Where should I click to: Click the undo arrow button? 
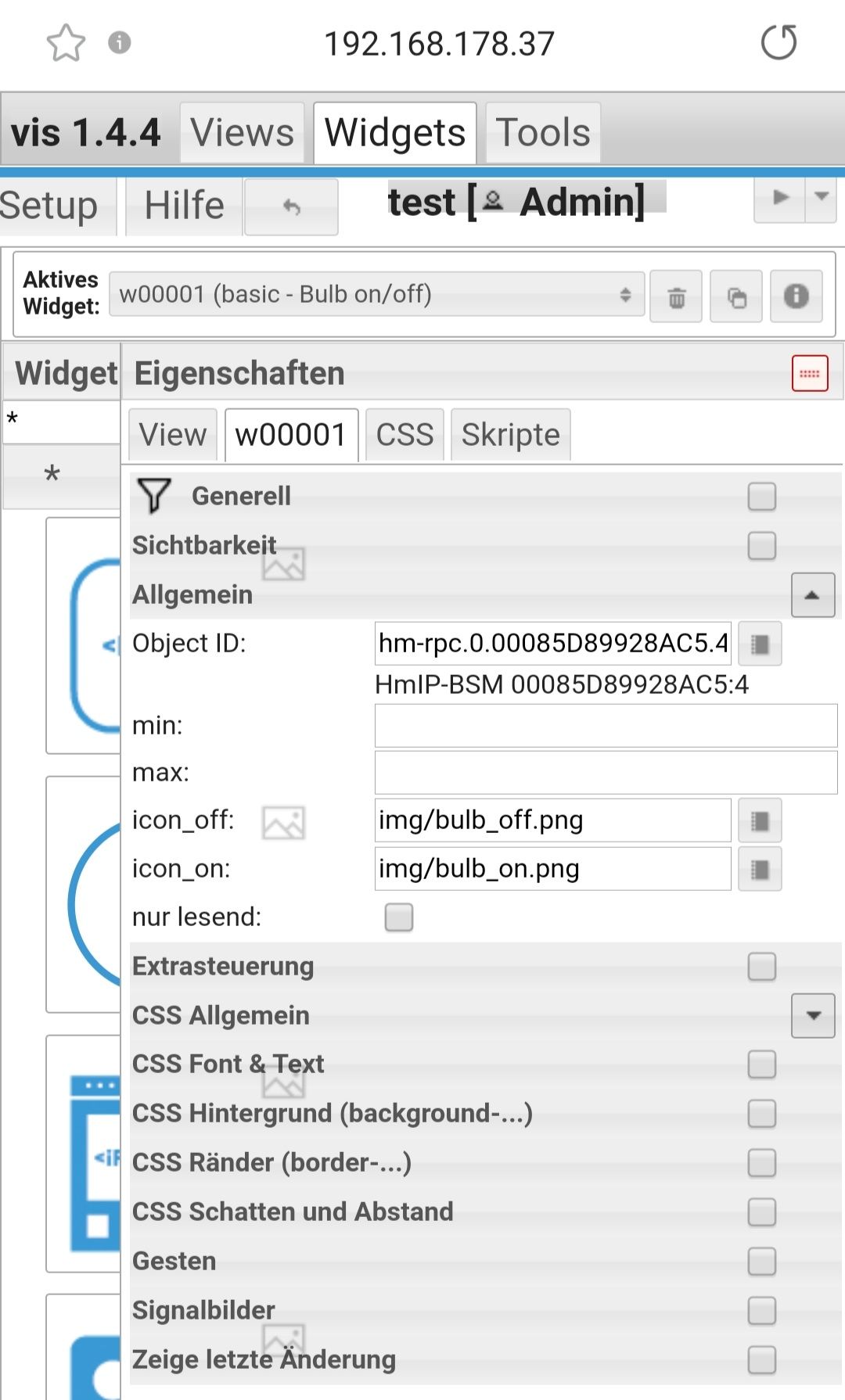(291, 207)
